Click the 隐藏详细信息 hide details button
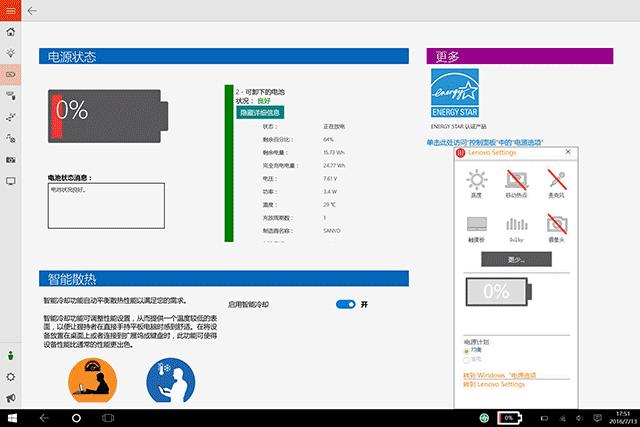This screenshot has width=640, height=427. pyautogui.click(x=260, y=113)
